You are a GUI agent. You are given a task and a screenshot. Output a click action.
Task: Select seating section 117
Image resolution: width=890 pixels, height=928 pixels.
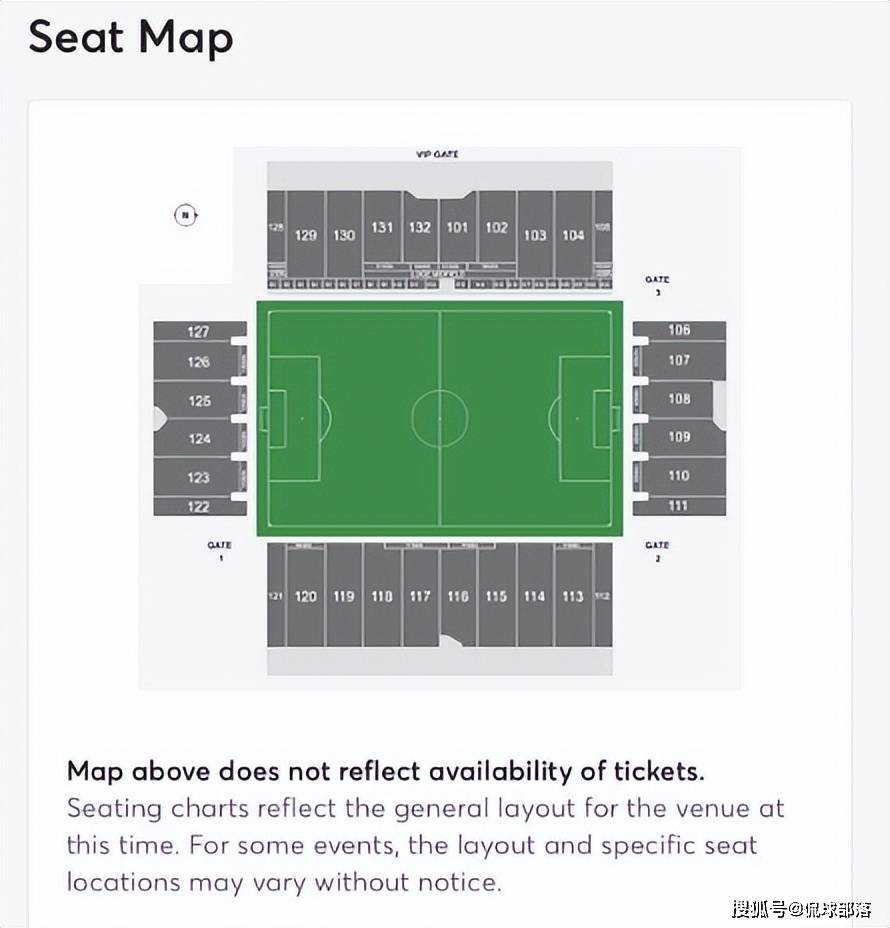point(420,596)
